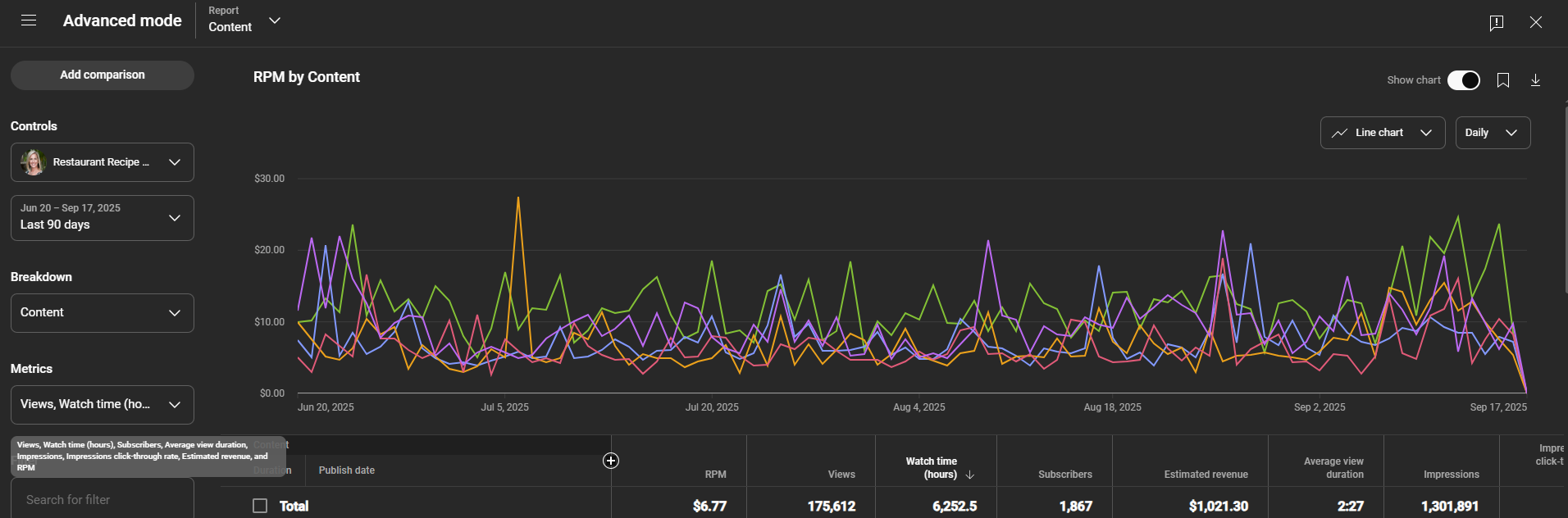Sort by the Subscribers column header
1568x518 pixels.
[x=1065, y=475]
